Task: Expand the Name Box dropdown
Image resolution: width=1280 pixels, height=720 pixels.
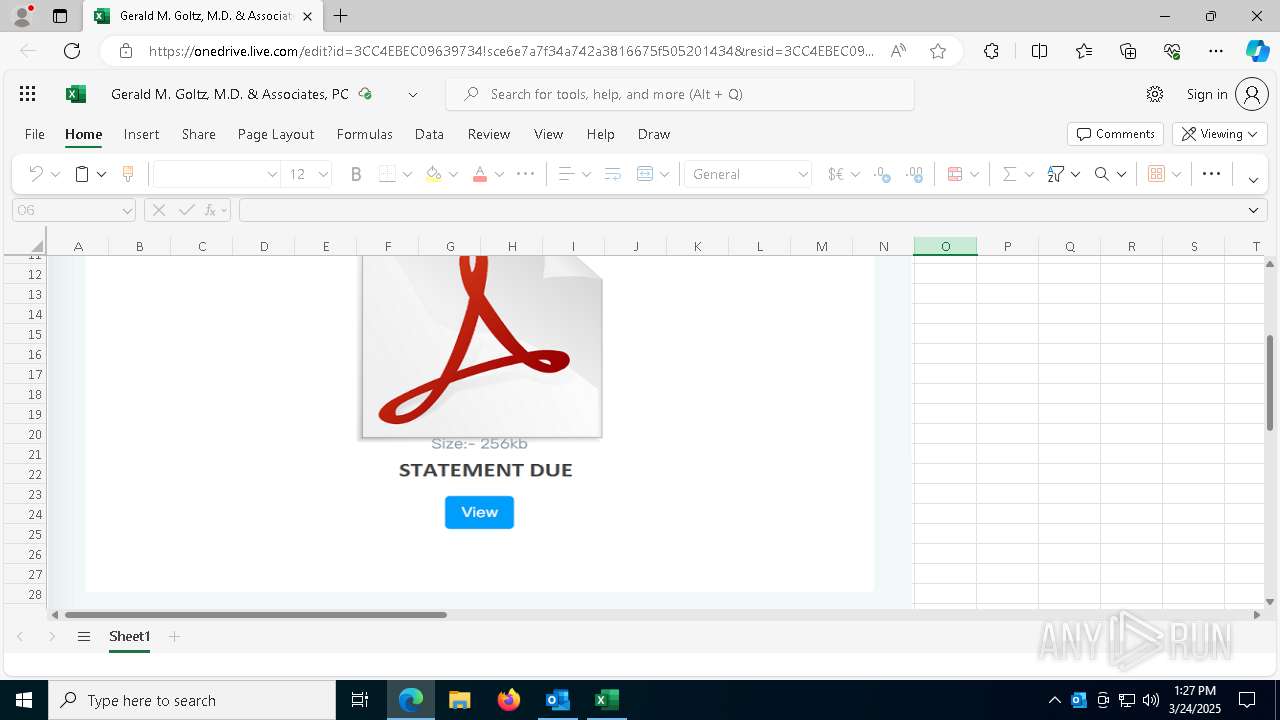Action: [x=127, y=210]
